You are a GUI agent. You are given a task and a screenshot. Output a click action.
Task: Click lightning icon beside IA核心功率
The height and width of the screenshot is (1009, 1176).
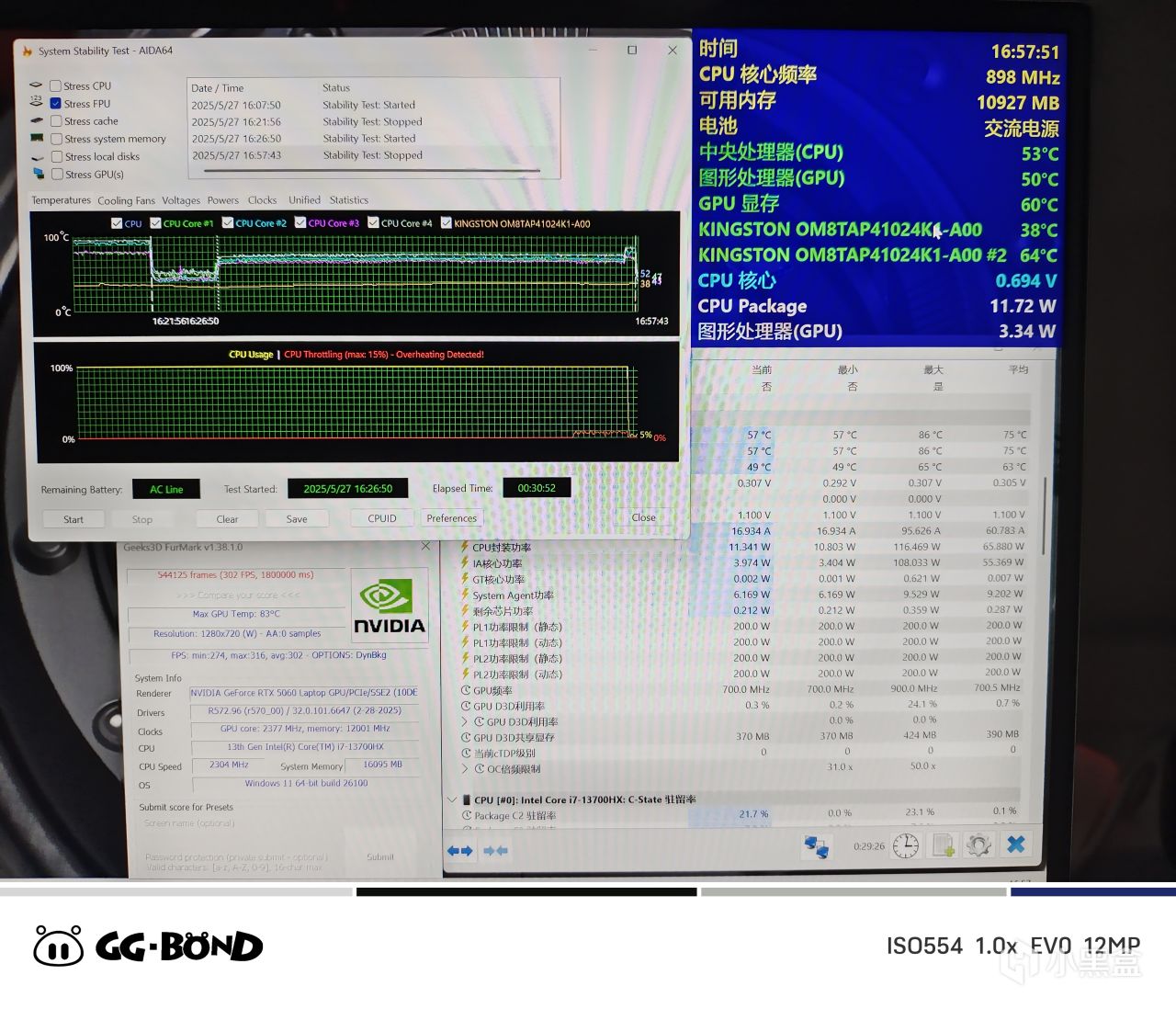(x=465, y=563)
